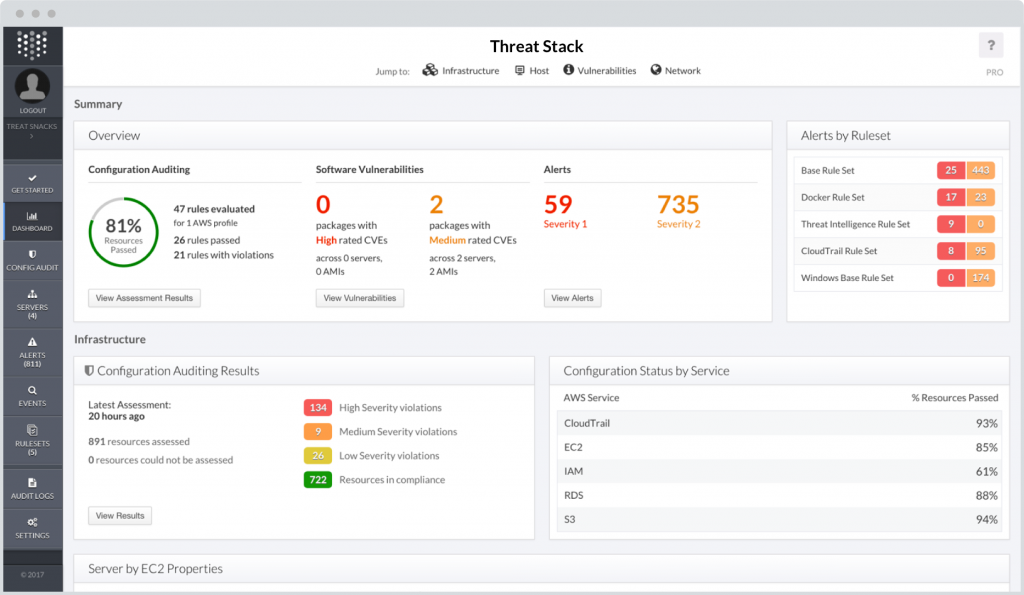Jump to the Network section

675,71
